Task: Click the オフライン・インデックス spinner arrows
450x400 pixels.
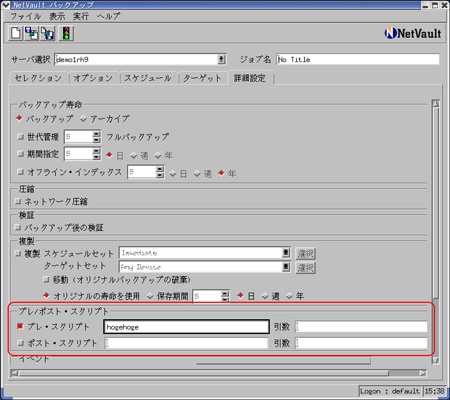Action: click(160, 172)
